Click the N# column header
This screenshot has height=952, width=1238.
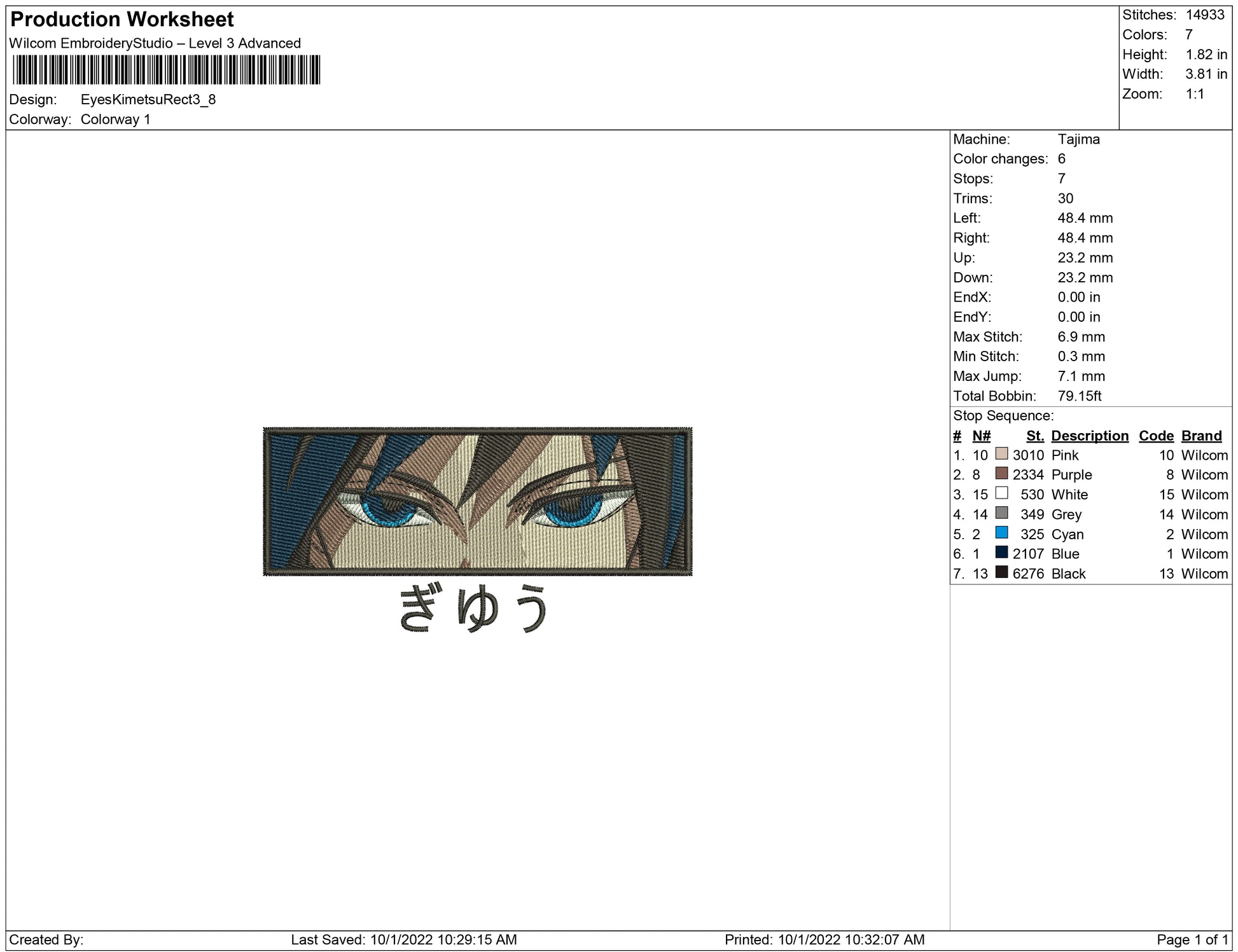click(x=981, y=436)
